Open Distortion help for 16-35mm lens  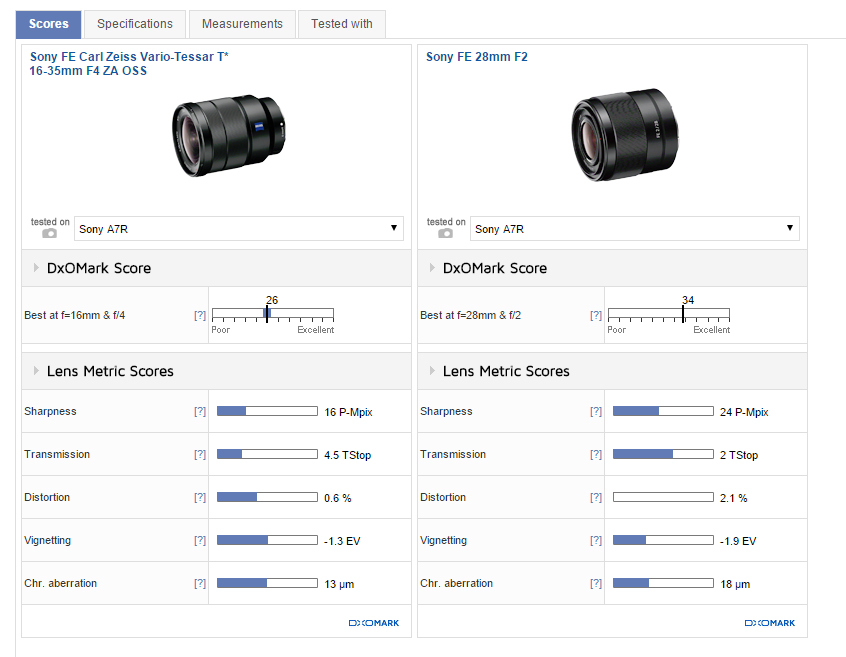[200, 497]
